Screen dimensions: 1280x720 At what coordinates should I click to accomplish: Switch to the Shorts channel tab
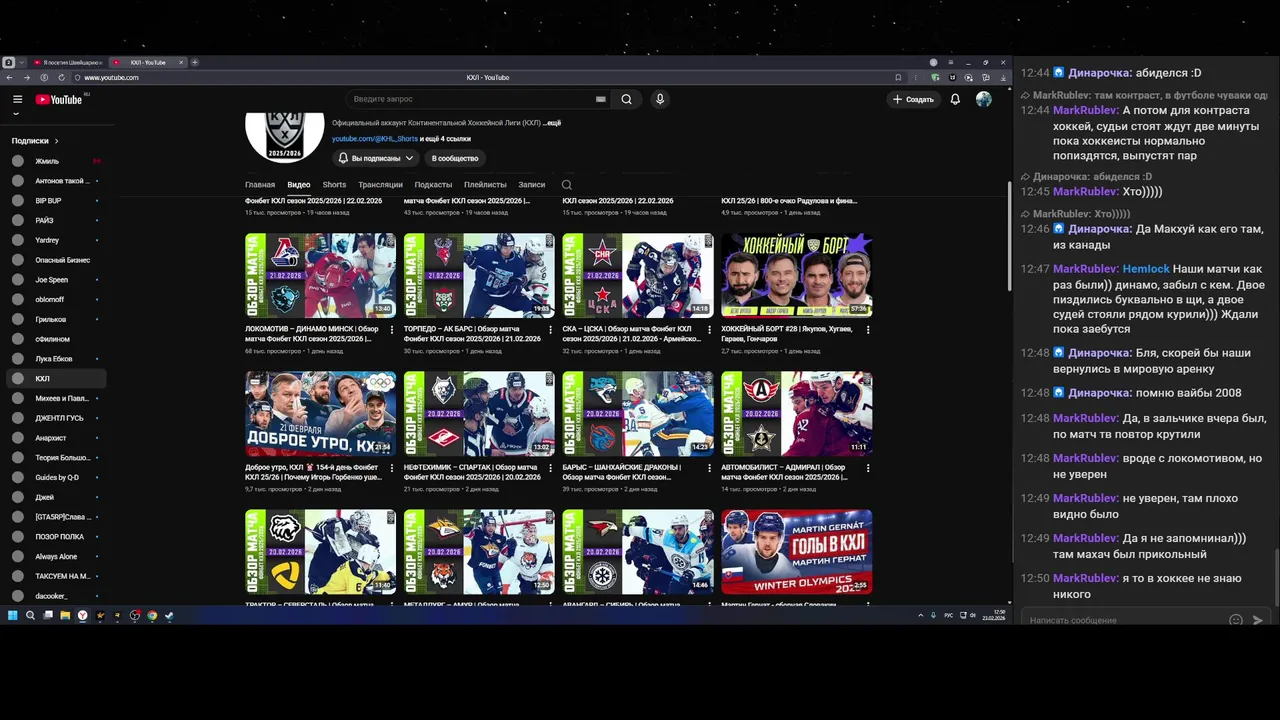(x=334, y=185)
